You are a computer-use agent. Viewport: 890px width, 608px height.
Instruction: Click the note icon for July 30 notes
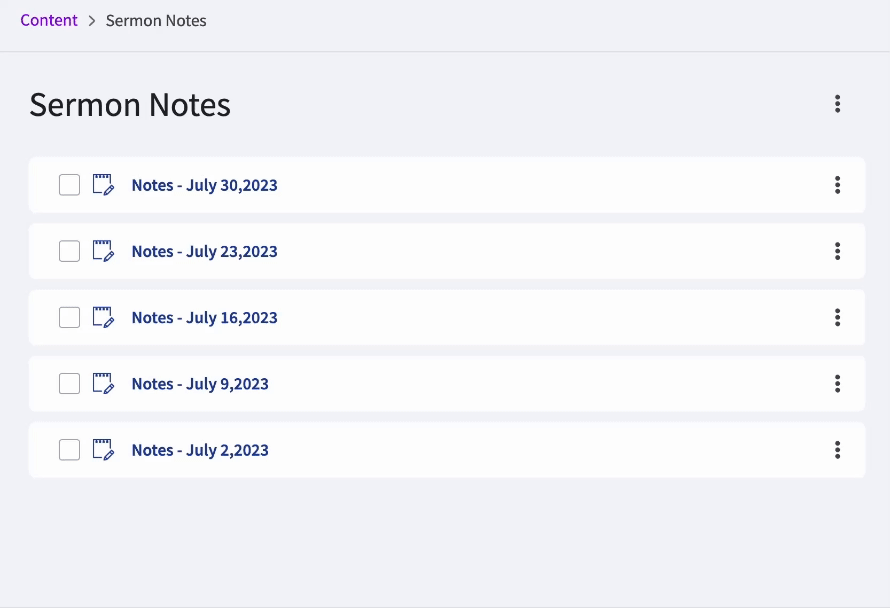tap(103, 185)
